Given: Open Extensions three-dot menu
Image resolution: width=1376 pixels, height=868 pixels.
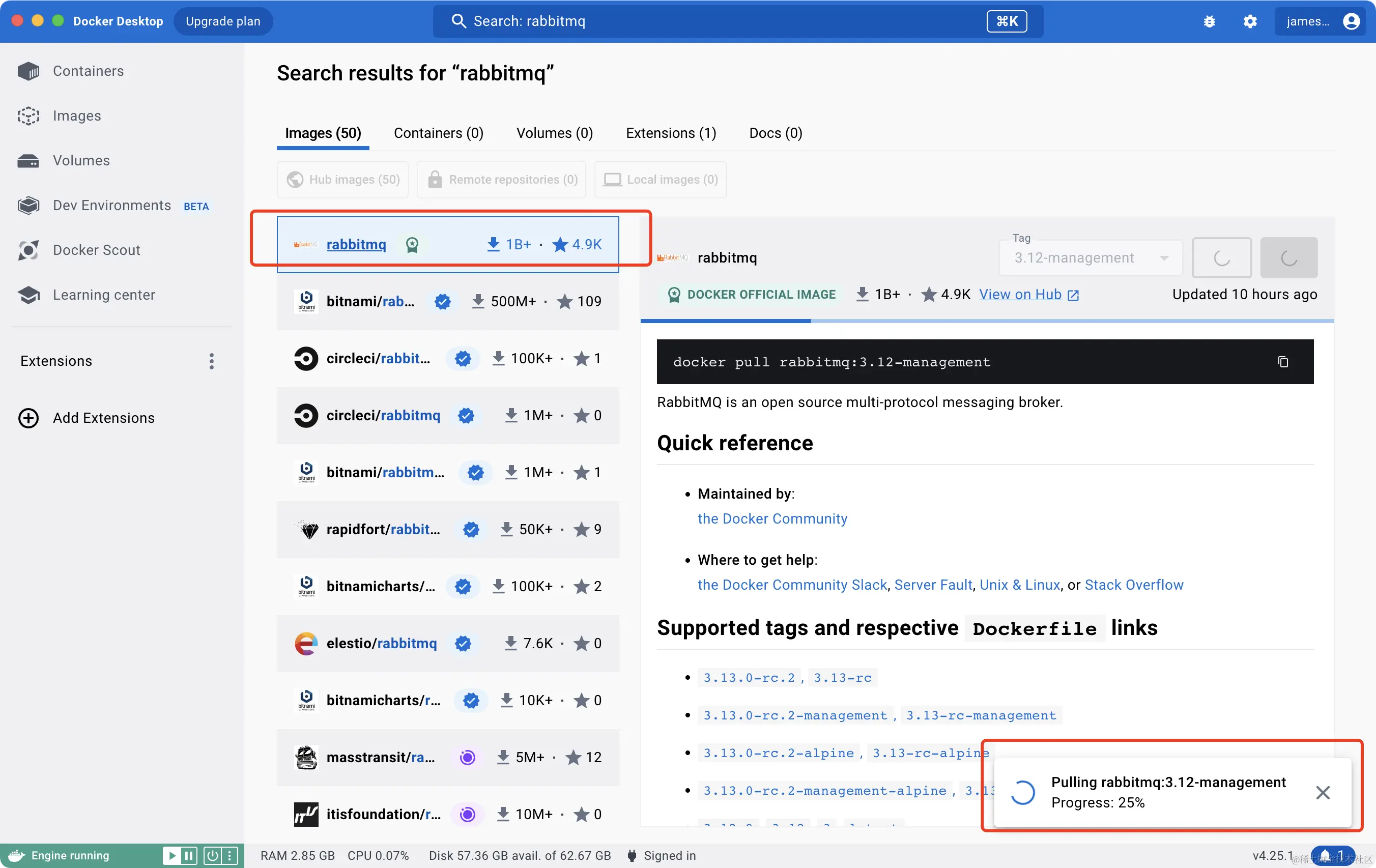Looking at the screenshot, I should click(211, 361).
